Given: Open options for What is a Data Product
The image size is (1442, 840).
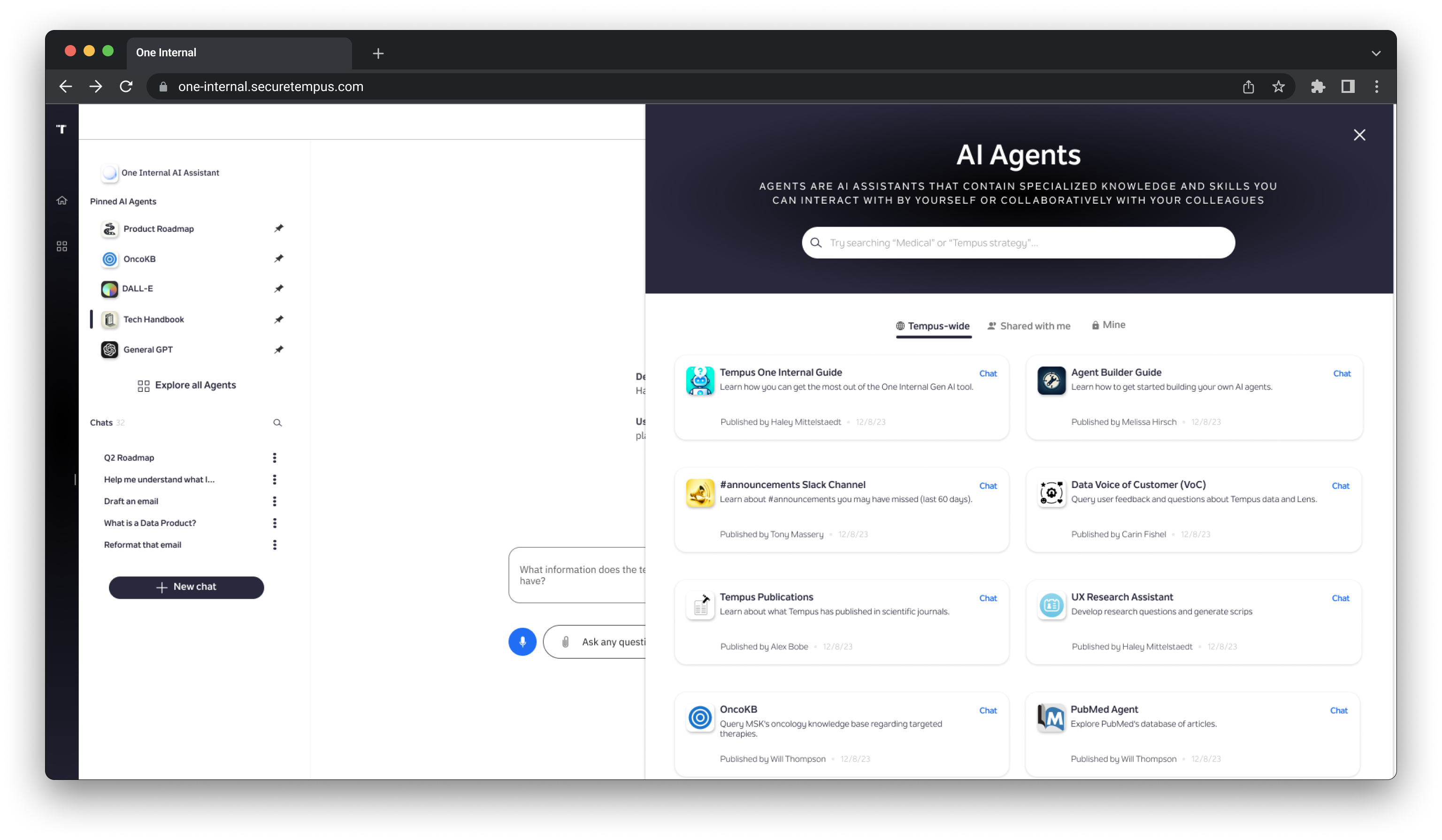Looking at the screenshot, I should (275, 523).
